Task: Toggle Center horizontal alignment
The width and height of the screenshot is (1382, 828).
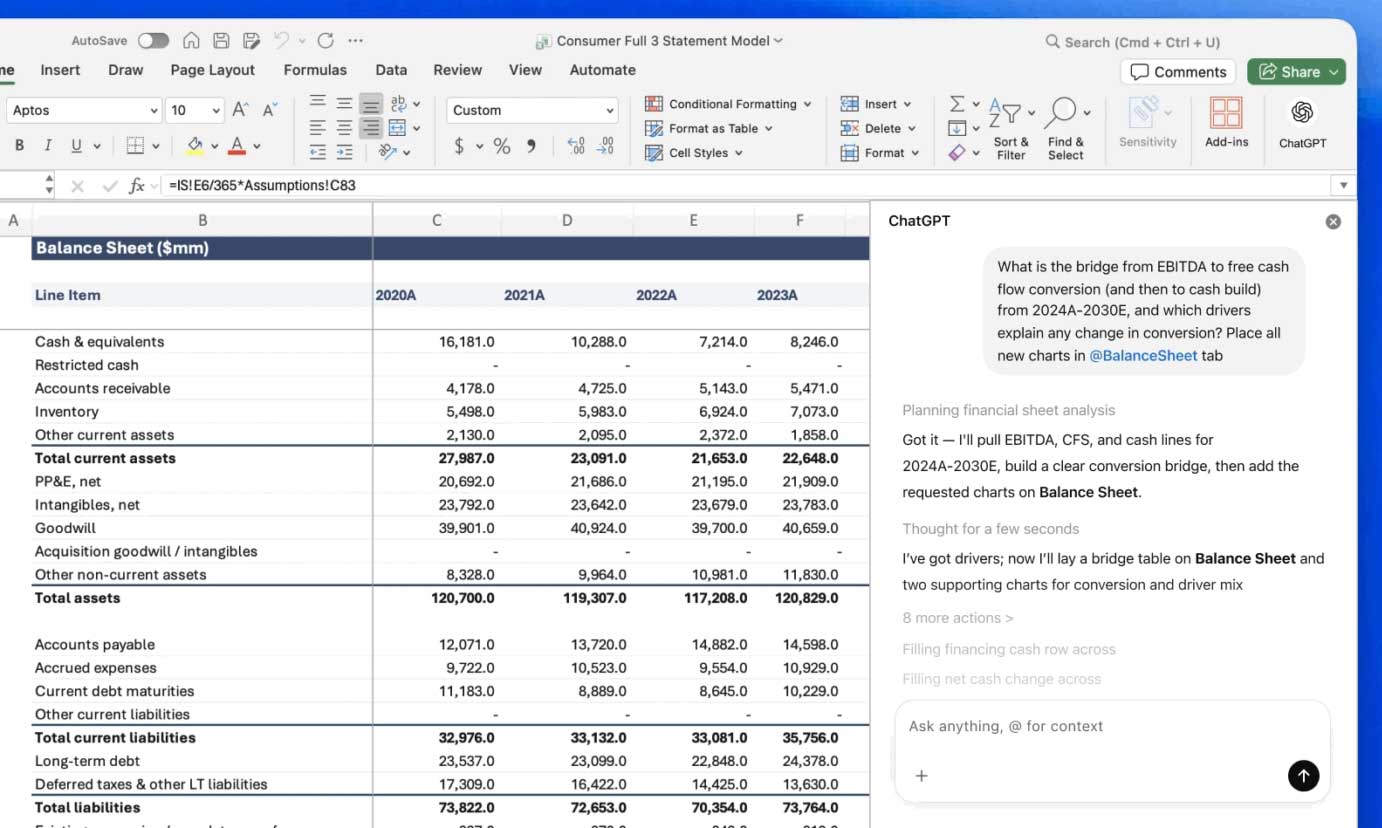Action: click(344, 127)
